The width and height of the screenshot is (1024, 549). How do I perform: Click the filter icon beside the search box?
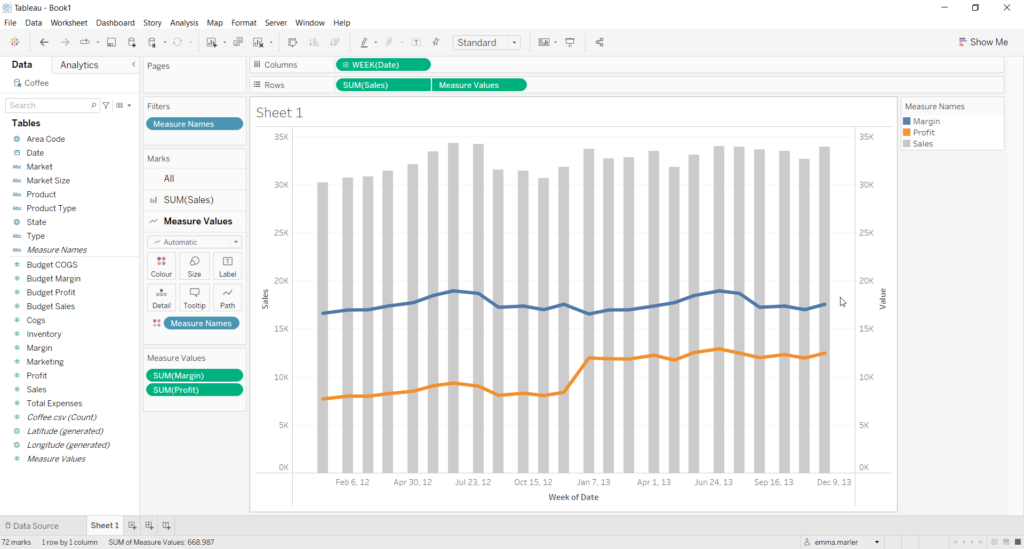106,105
